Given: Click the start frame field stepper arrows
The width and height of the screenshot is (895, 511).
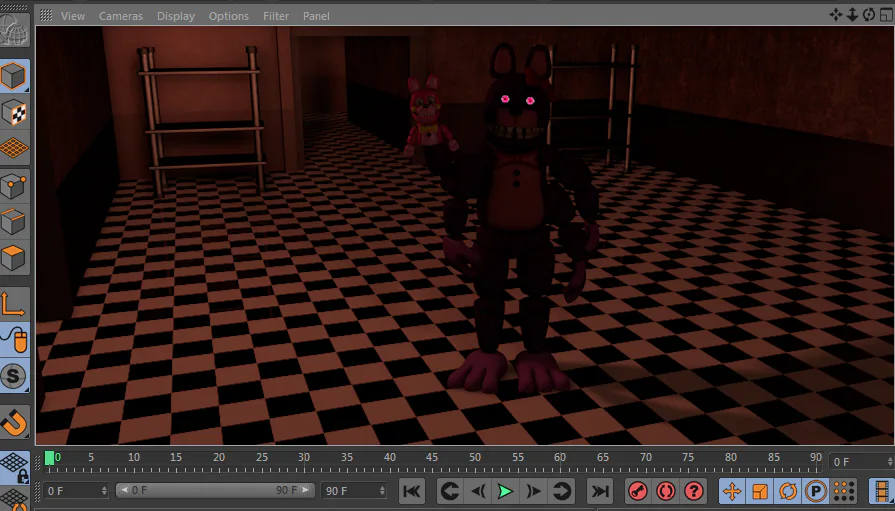Looking at the screenshot, I should click(104, 490).
